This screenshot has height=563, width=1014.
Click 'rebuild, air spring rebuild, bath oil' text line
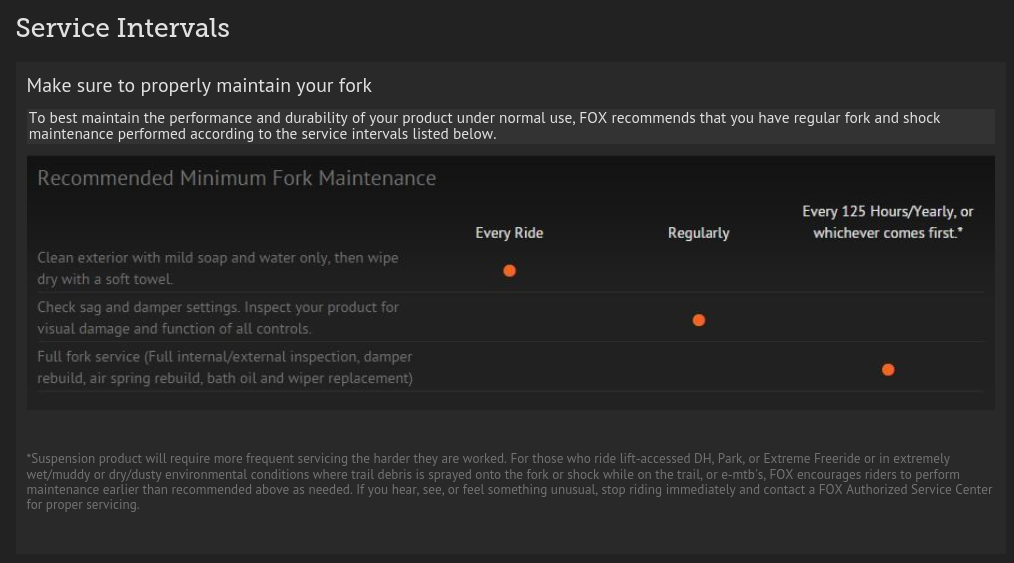point(225,378)
